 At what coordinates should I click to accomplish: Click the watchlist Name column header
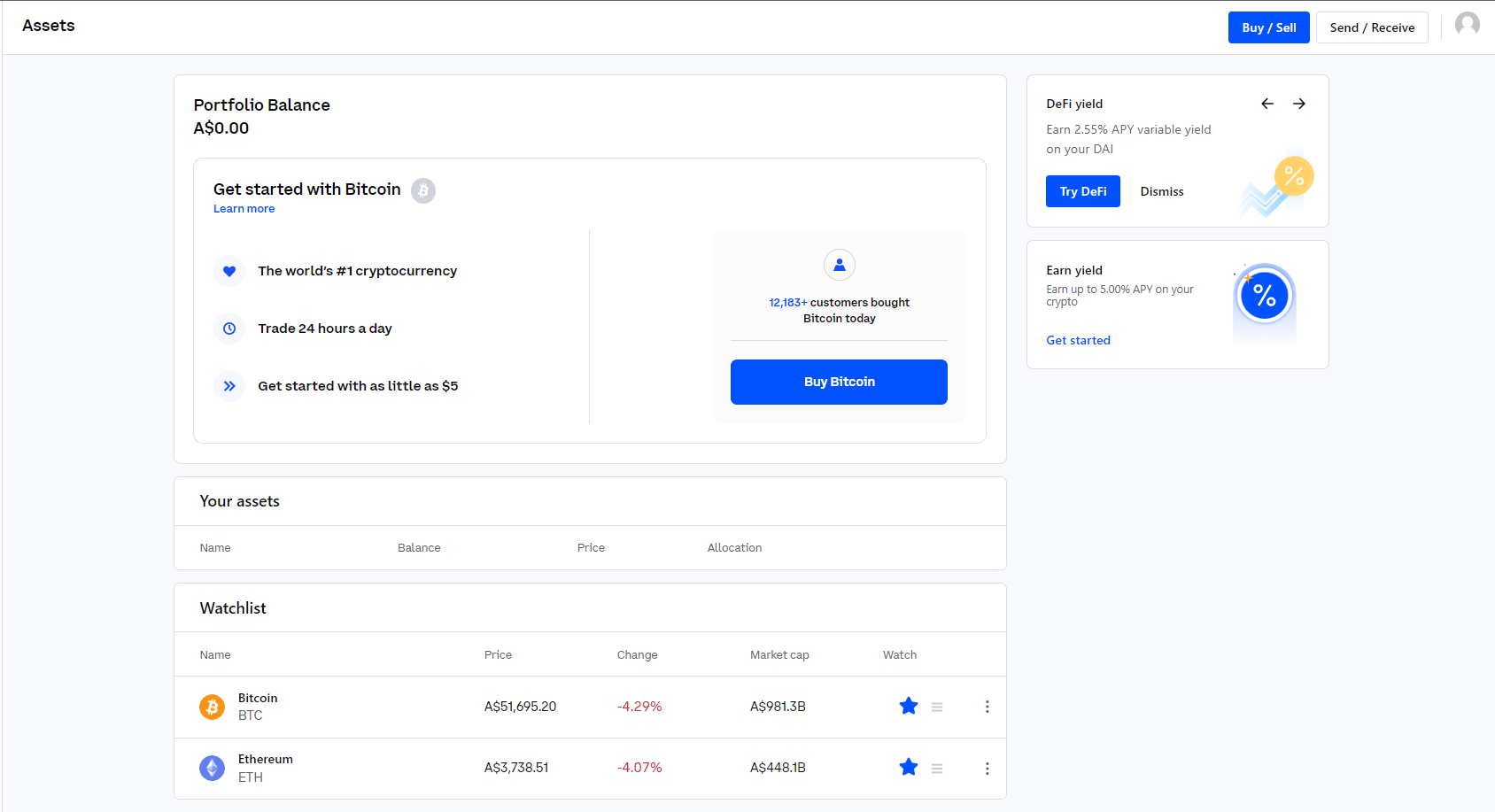215,655
